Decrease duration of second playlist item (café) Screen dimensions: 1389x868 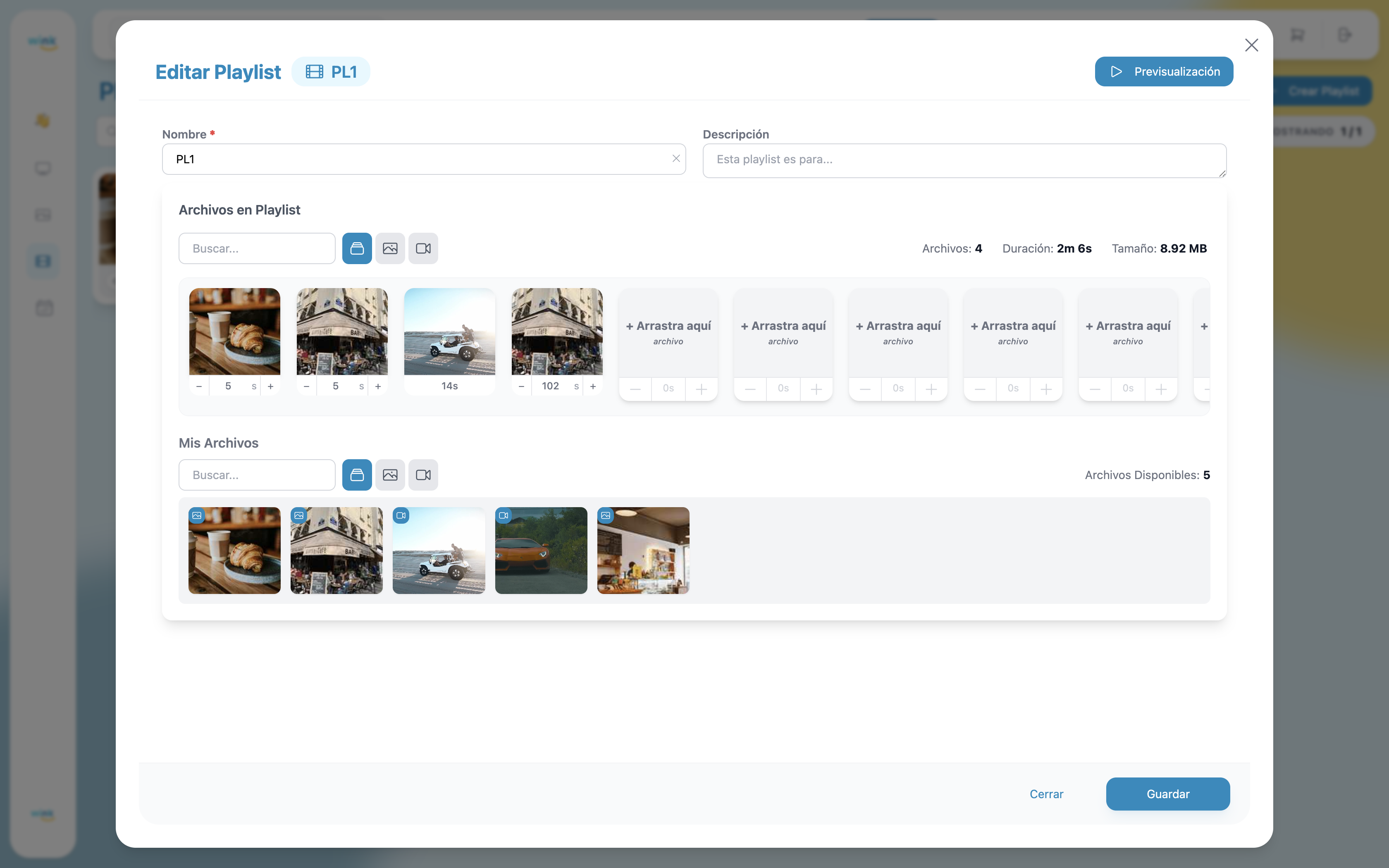pos(306,386)
